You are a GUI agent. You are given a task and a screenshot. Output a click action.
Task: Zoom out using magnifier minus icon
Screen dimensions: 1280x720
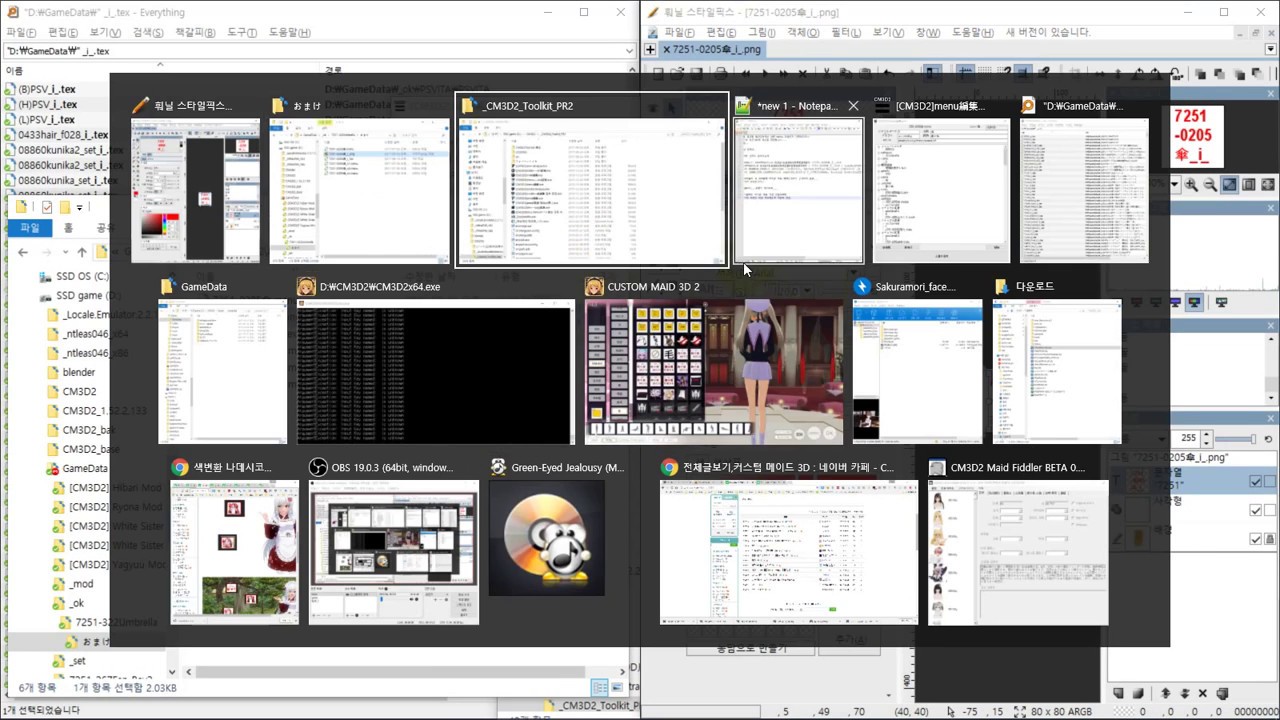1210,185
